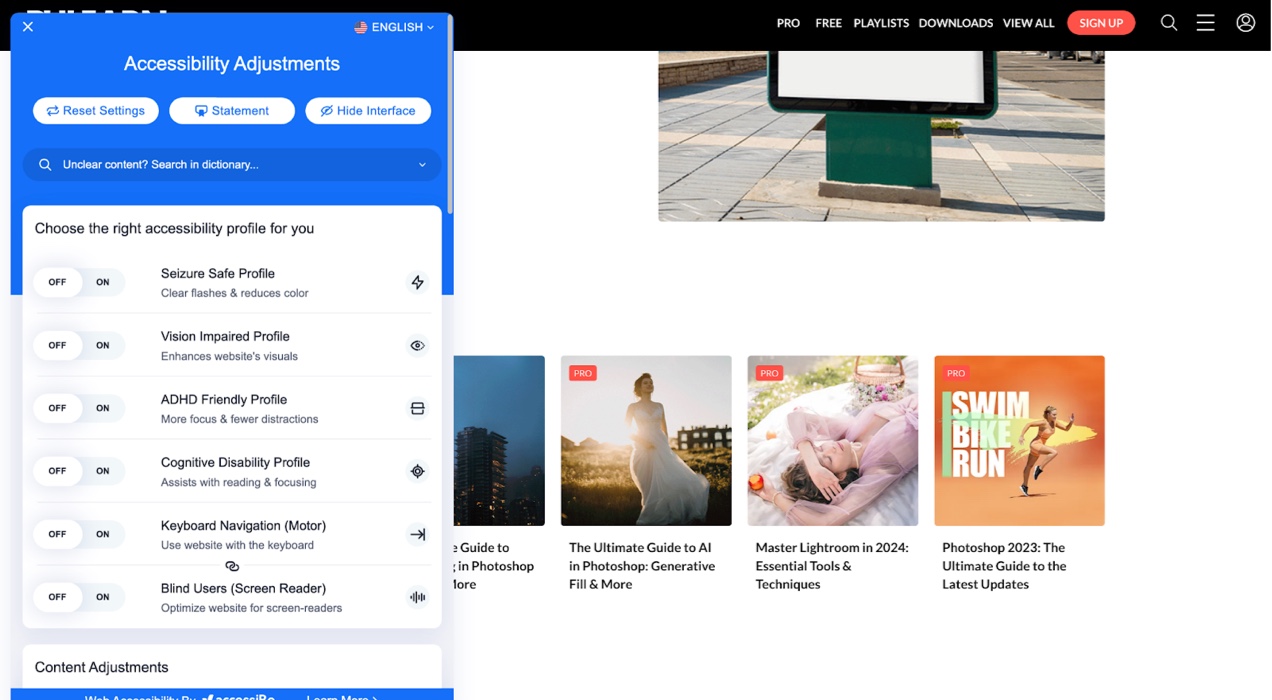The width and height of the screenshot is (1272, 700).
Task: Turn ON ADHD Friendly Profile
Action: click(103, 408)
